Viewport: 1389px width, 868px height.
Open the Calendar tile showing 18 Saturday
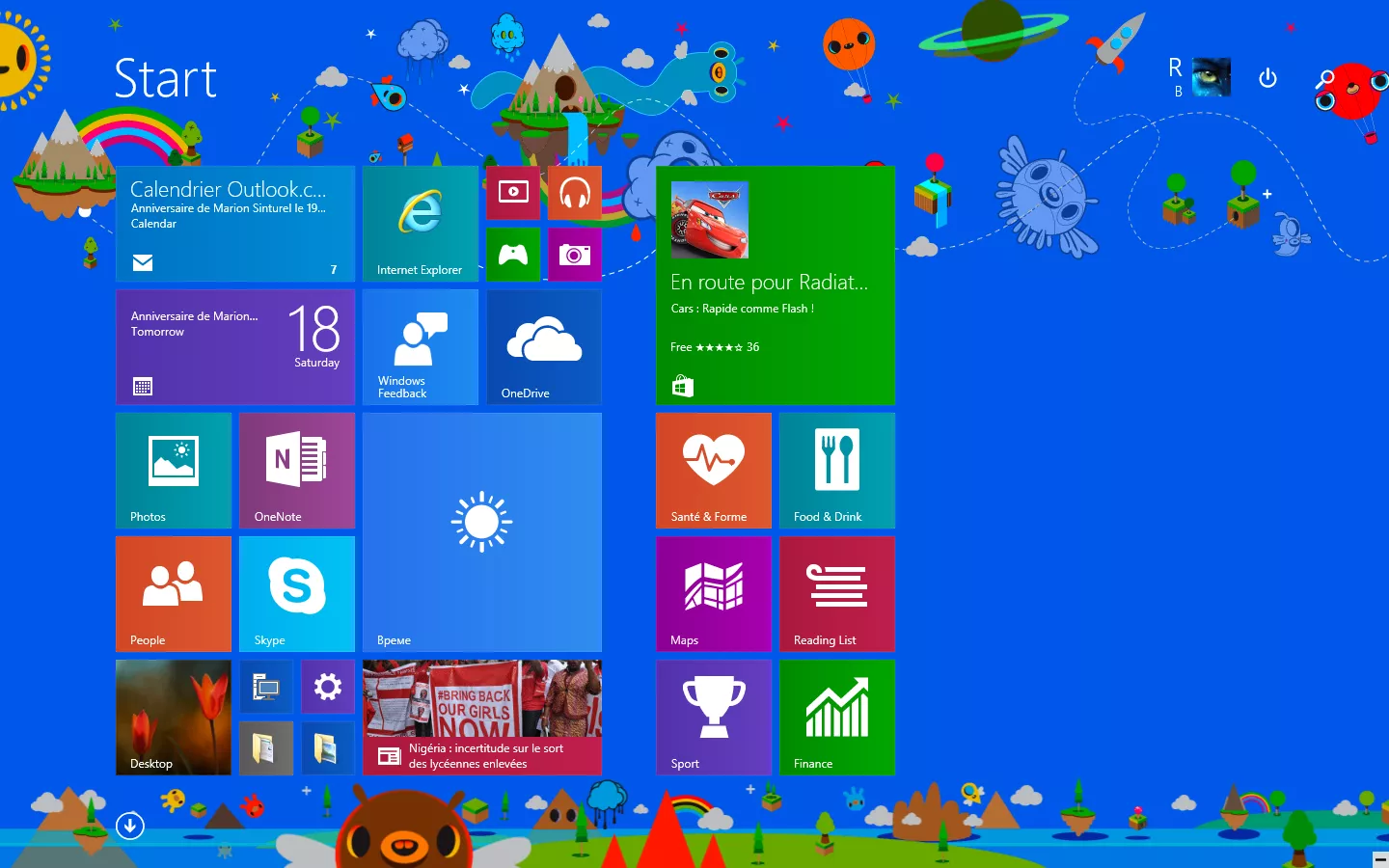click(235, 347)
